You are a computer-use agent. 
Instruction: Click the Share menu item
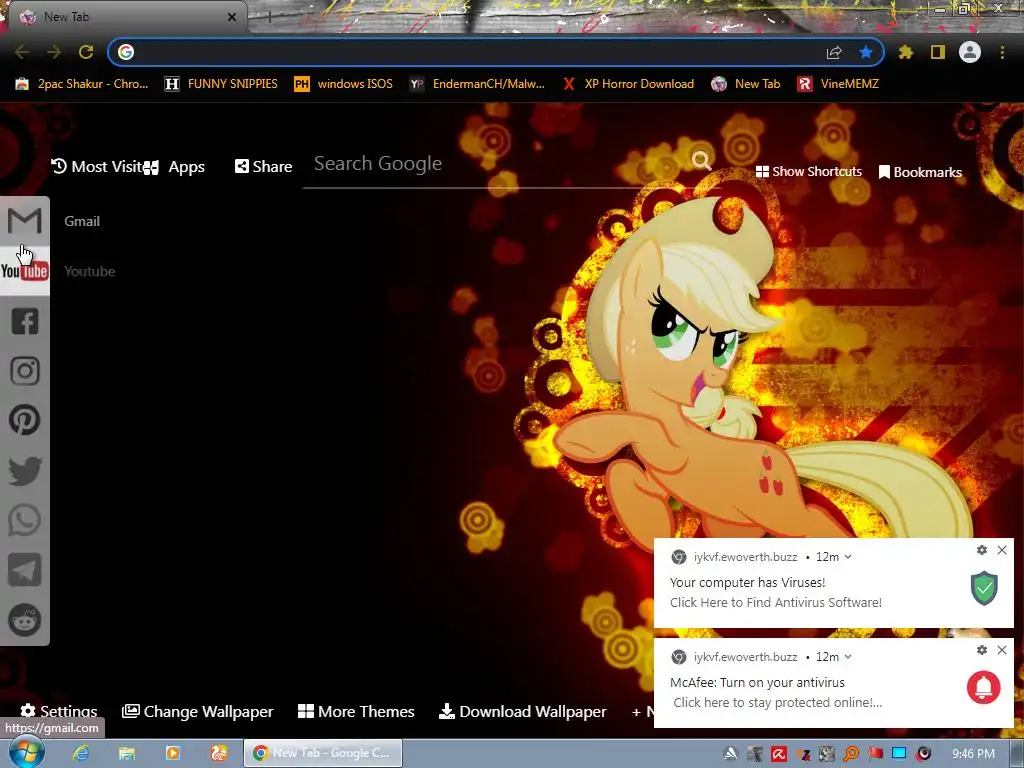263,167
